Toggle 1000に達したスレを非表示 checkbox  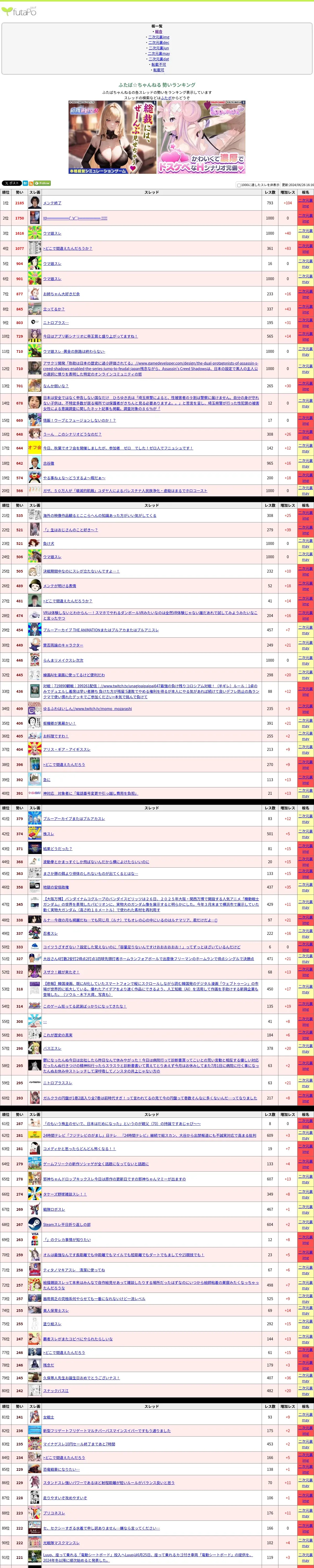[x=238, y=185]
